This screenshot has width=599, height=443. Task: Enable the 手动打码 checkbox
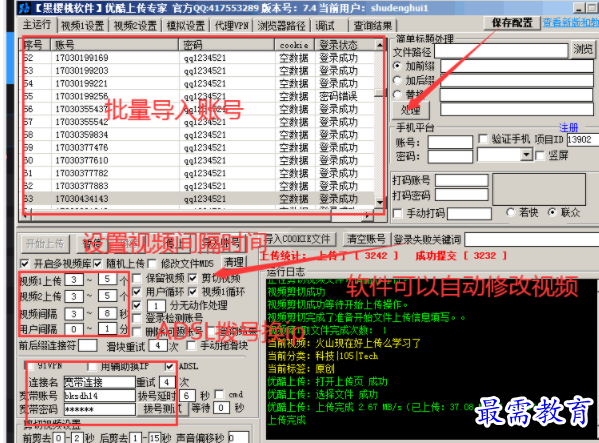[x=398, y=213]
